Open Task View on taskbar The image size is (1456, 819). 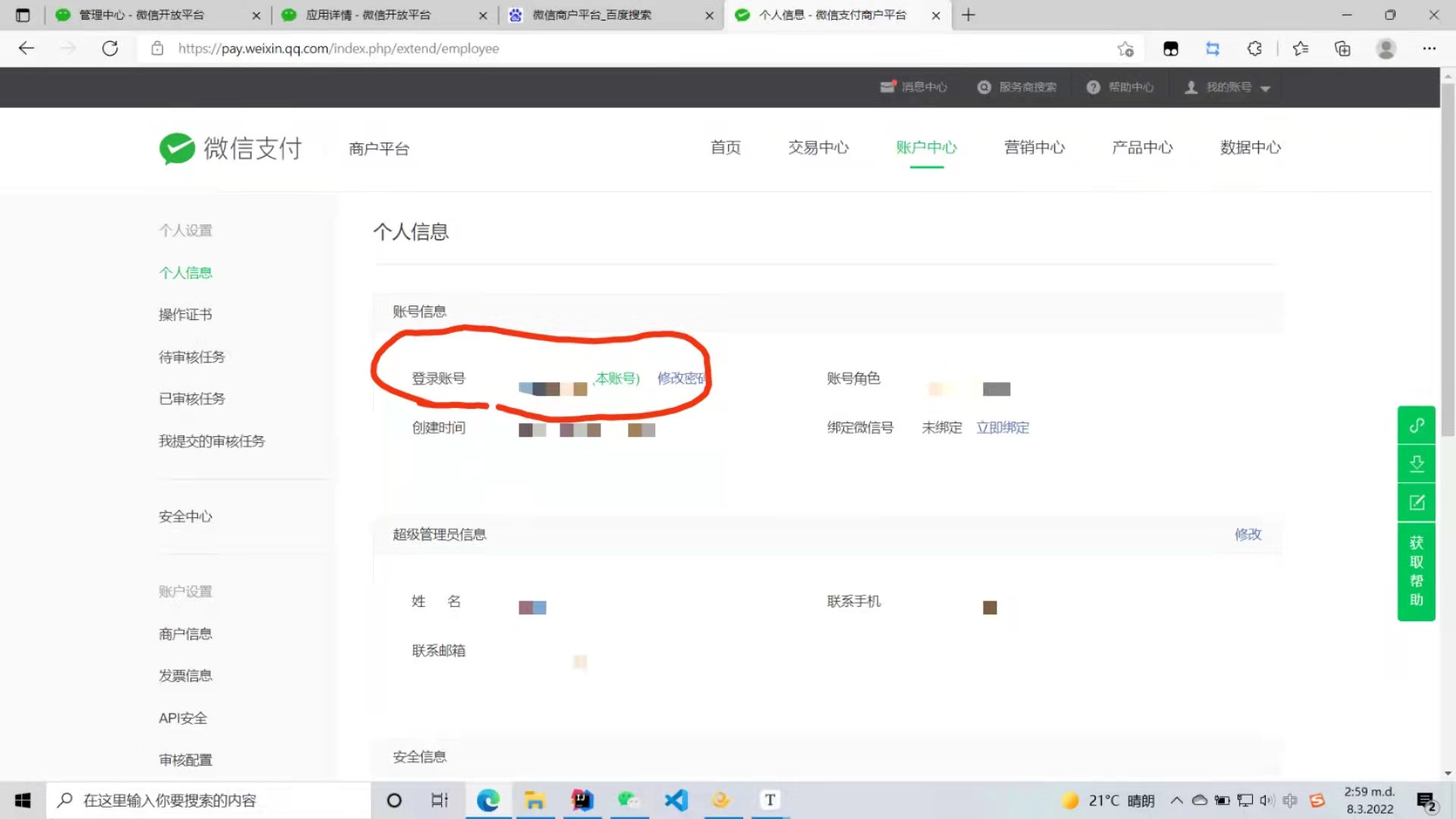point(440,801)
